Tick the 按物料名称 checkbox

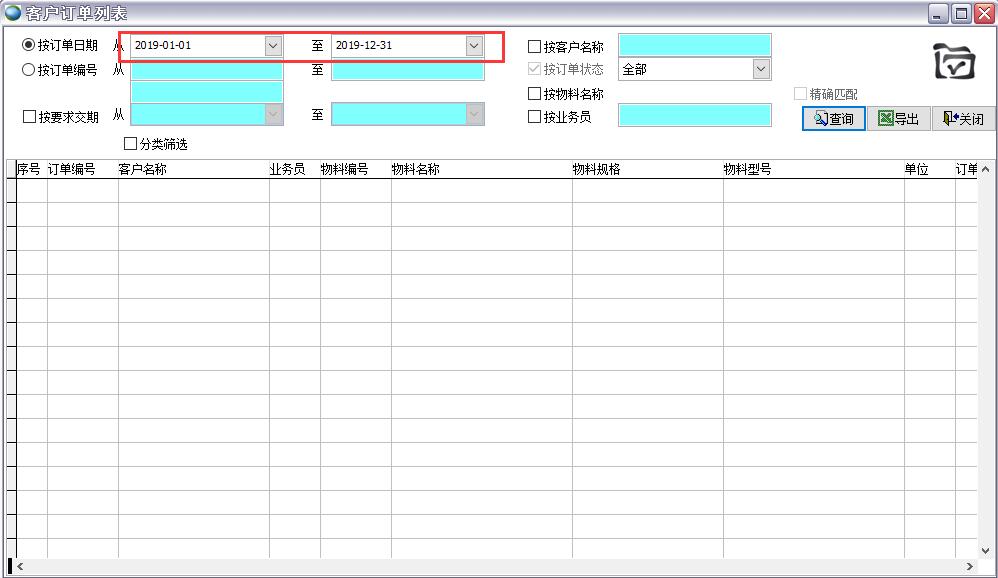point(534,94)
